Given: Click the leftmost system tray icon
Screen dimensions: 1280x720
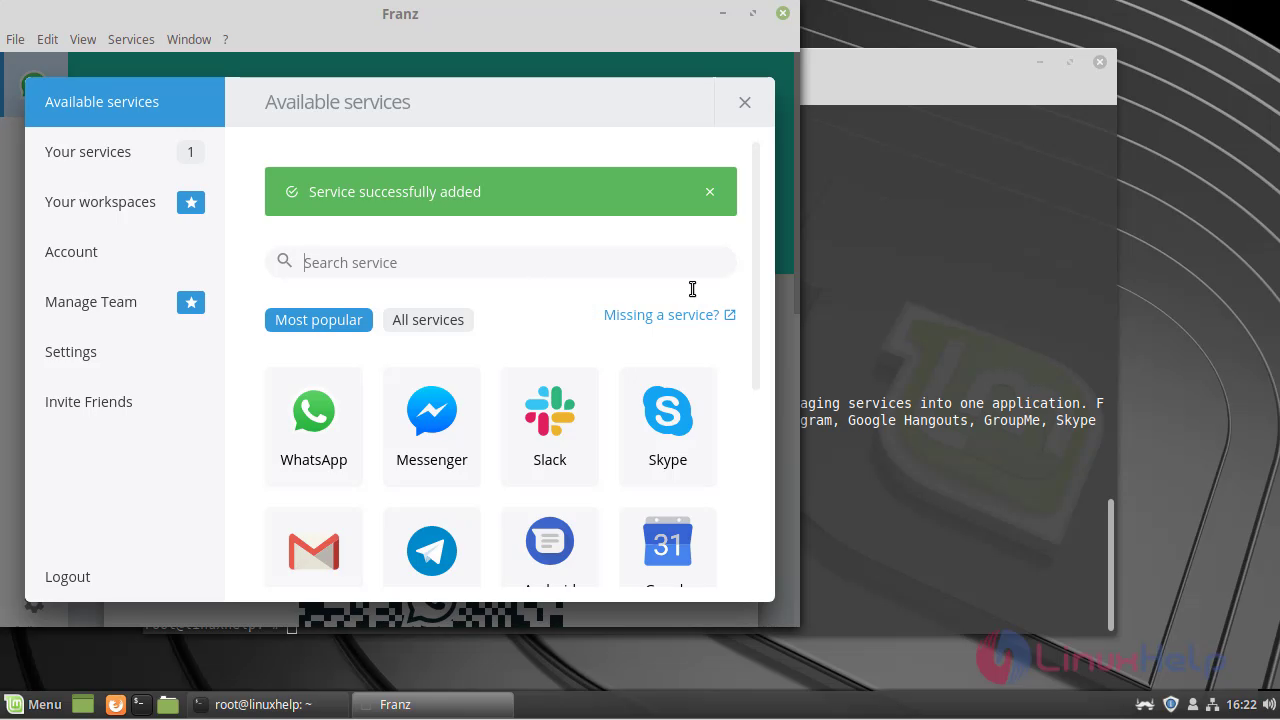Looking at the screenshot, I should point(1147,704).
